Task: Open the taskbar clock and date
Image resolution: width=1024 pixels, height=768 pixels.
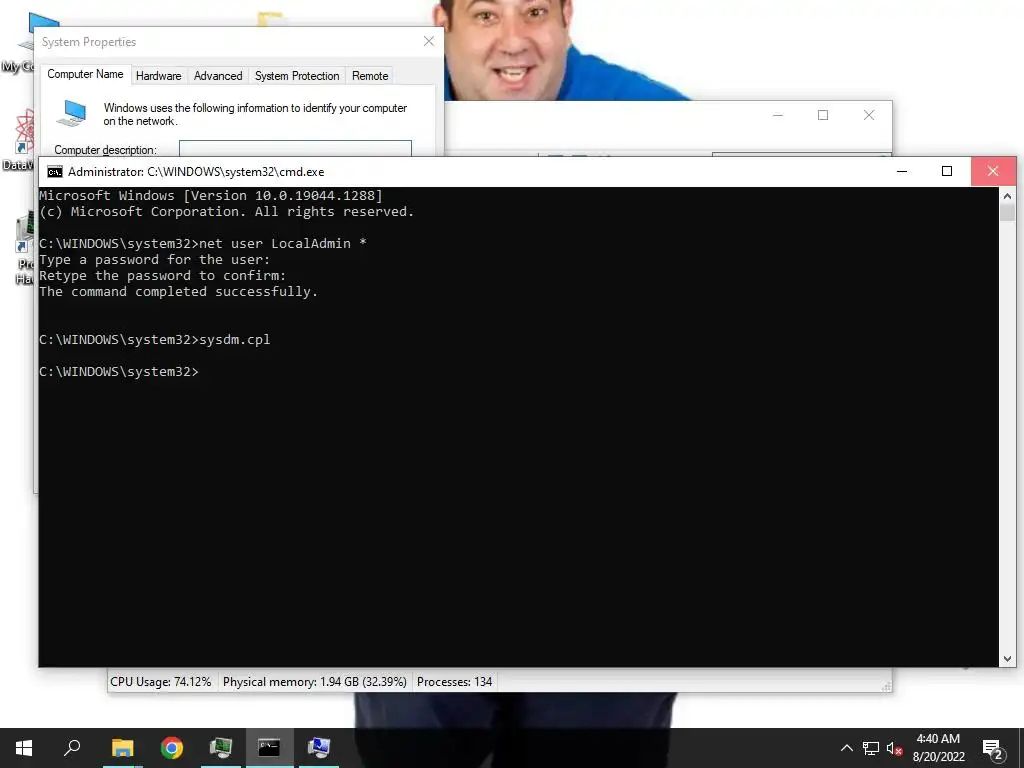Action: click(938, 748)
